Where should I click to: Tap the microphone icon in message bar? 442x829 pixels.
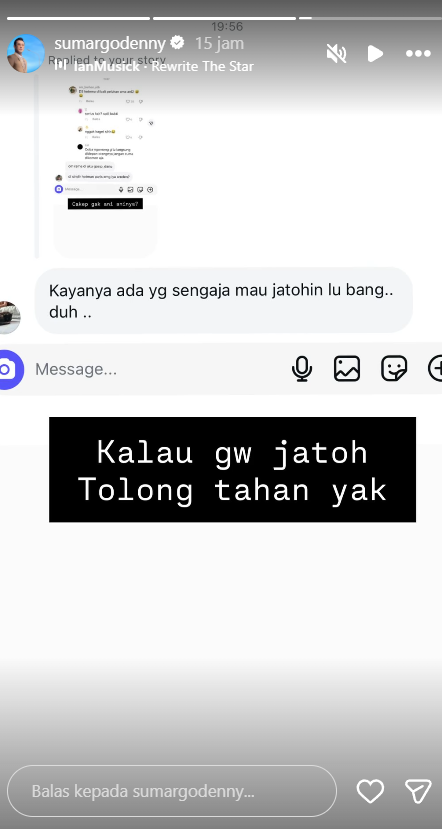[x=302, y=369]
